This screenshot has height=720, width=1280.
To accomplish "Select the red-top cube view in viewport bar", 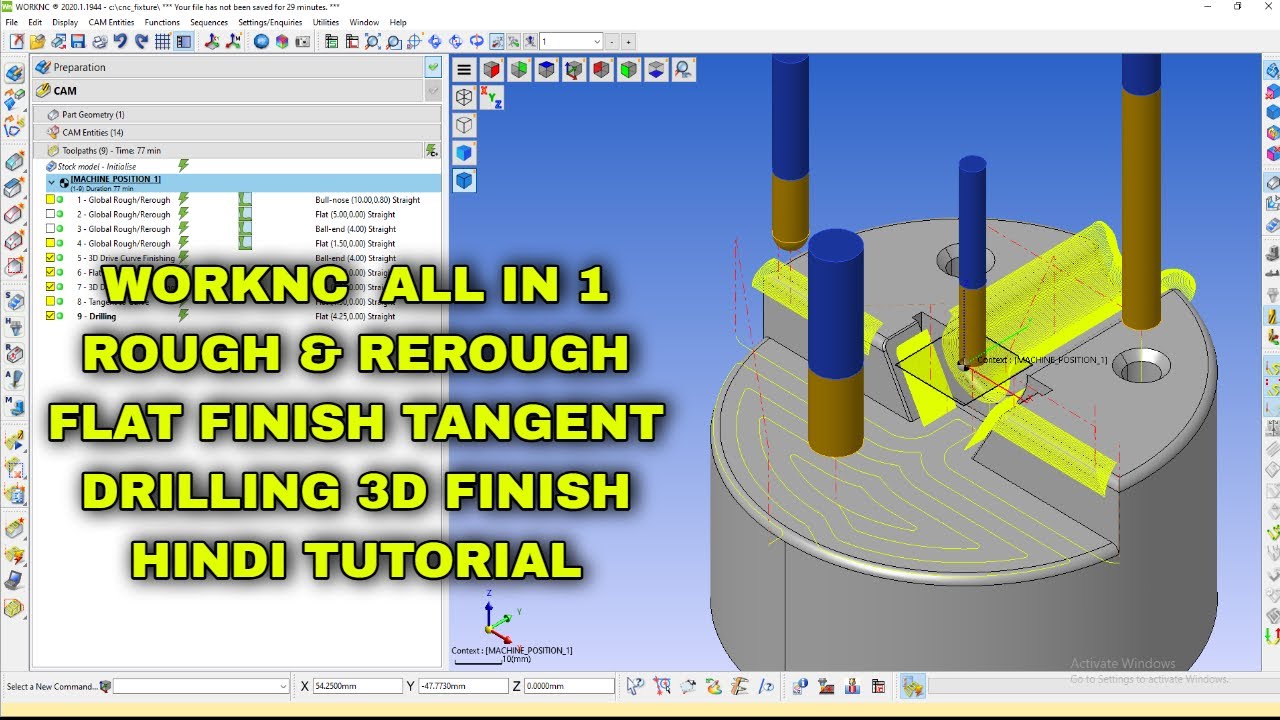I will (491, 70).
